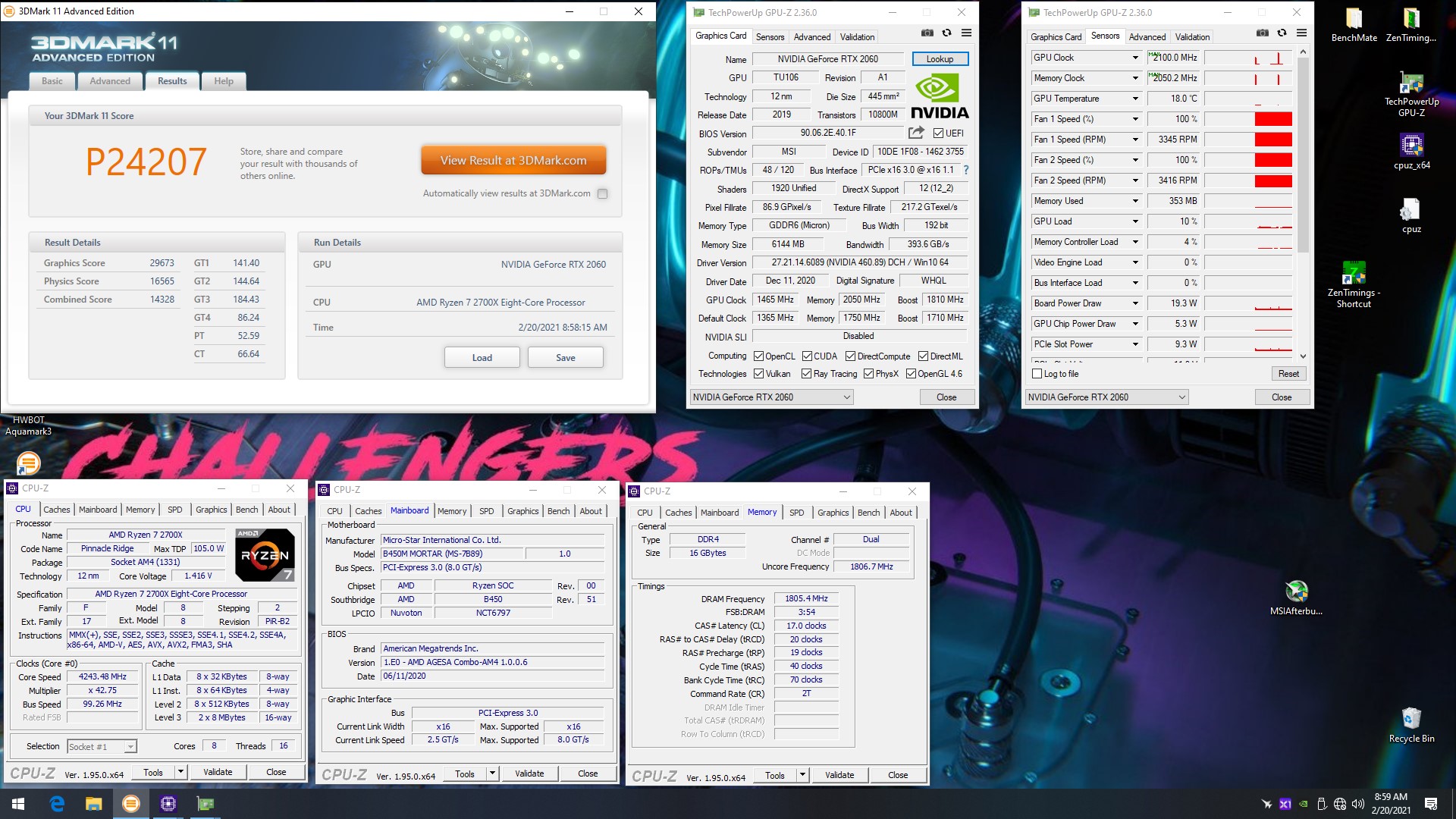Image resolution: width=1456 pixels, height=819 pixels.
Task: Click Validate in the CPU-Z Memory window
Action: (x=839, y=775)
